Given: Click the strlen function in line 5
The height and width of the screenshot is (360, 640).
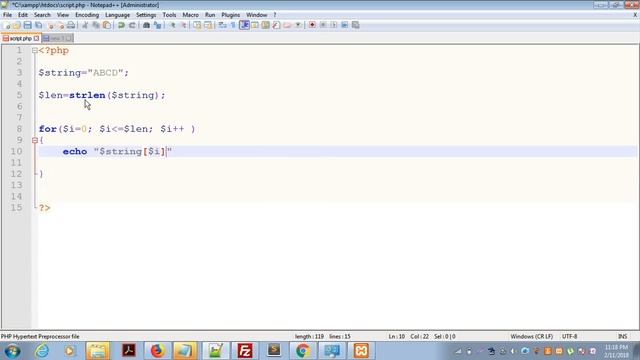Looking at the screenshot, I should (87, 96).
